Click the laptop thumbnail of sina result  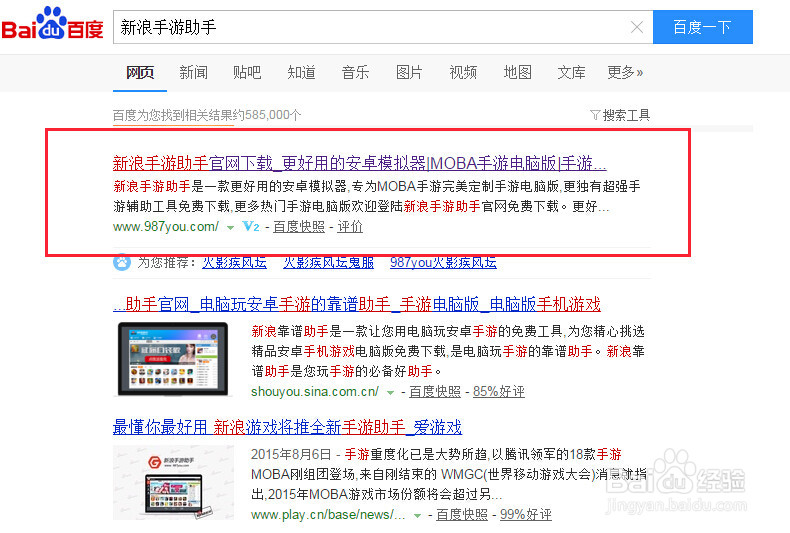[173, 359]
